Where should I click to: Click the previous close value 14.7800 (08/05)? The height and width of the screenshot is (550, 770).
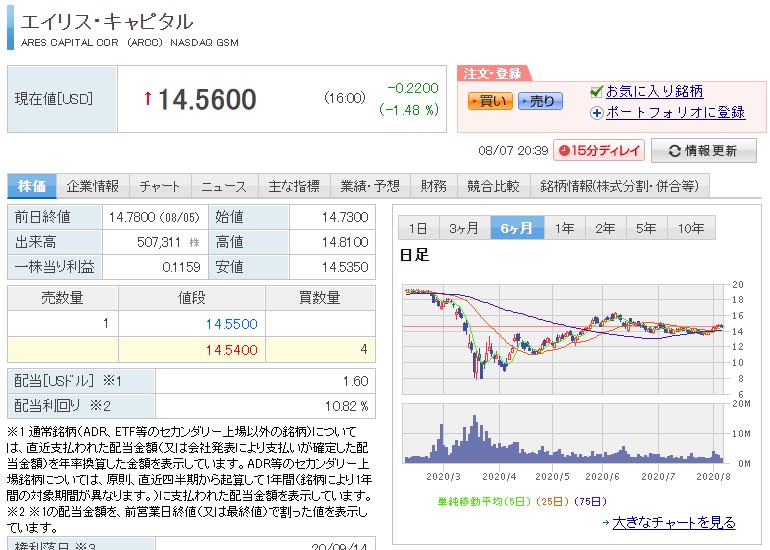pyautogui.click(x=154, y=217)
